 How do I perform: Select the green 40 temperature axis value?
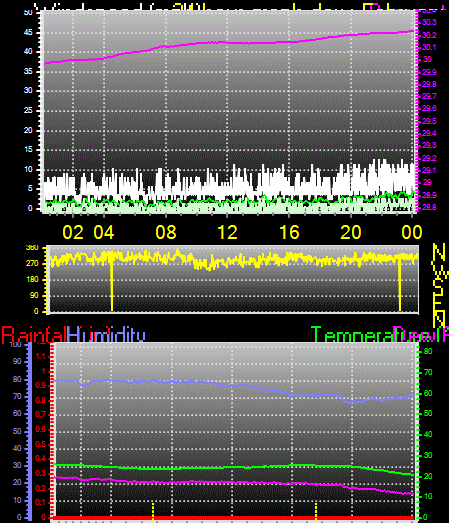(x=428, y=434)
